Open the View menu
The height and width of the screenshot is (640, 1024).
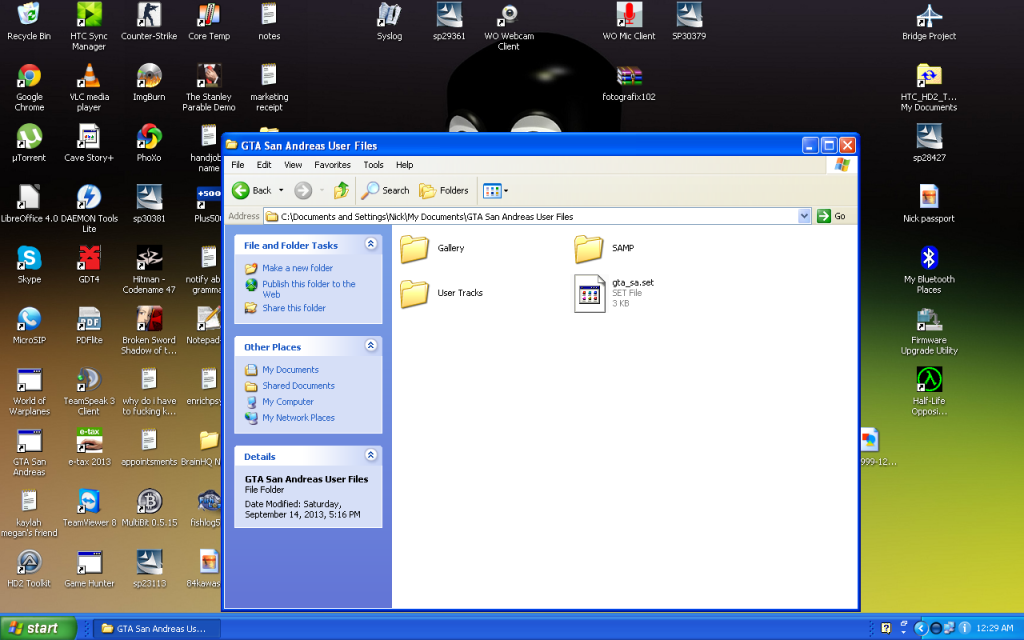click(x=293, y=165)
